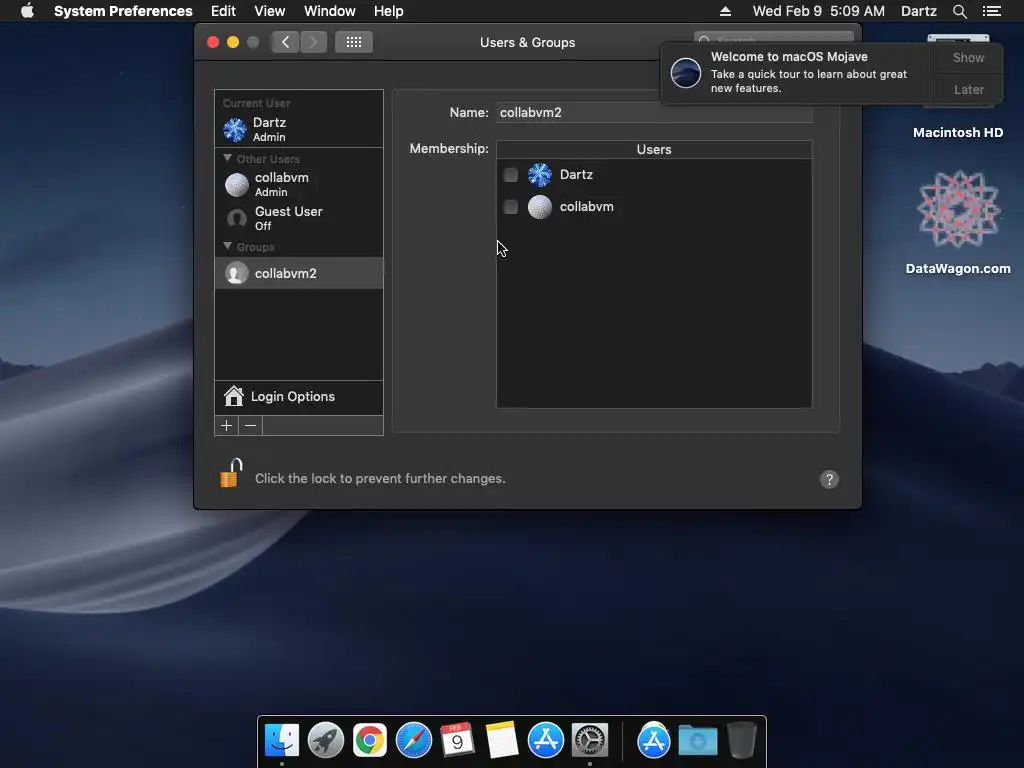This screenshot has width=1024, height=768.
Task: Open Safari from the dock
Action: [x=413, y=741]
